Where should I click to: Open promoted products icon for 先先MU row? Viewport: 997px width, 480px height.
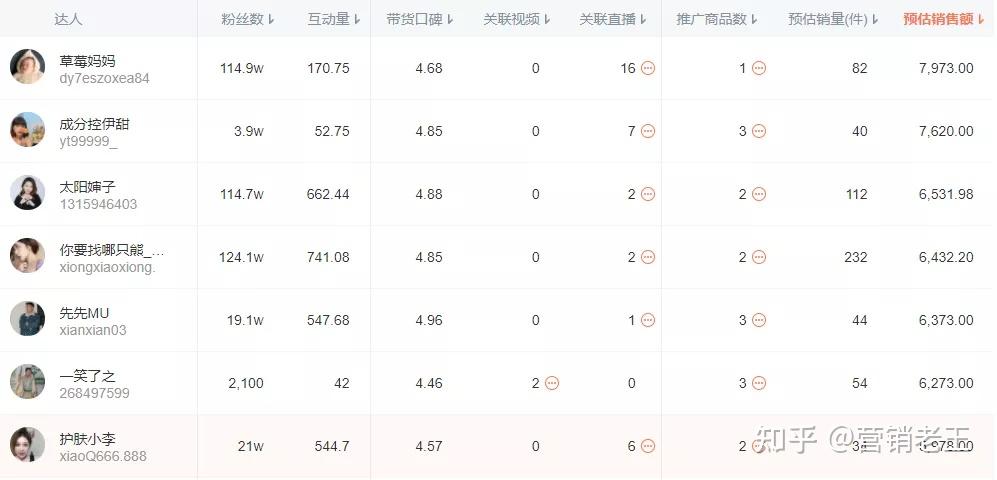coord(759,320)
